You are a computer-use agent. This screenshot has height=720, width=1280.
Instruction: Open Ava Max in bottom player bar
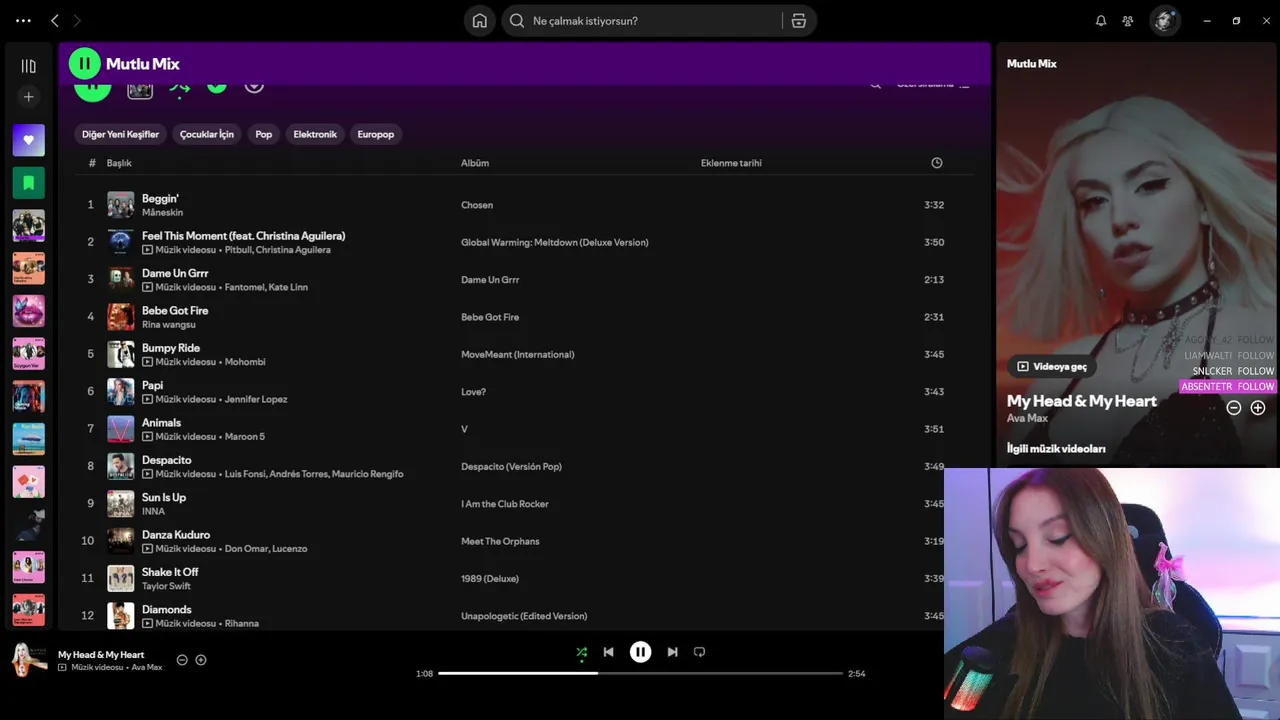point(147,667)
